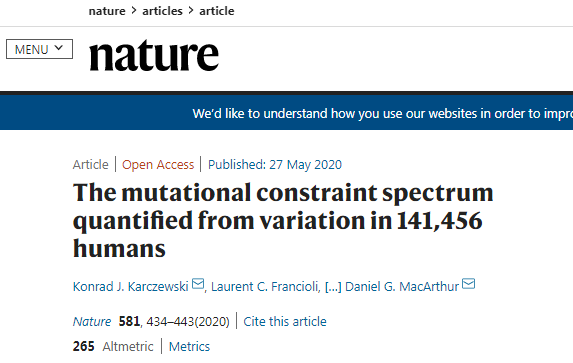573x363 pixels.
Task: Open Daniel G. MacArthur author link
Action: pyautogui.click(x=402, y=287)
